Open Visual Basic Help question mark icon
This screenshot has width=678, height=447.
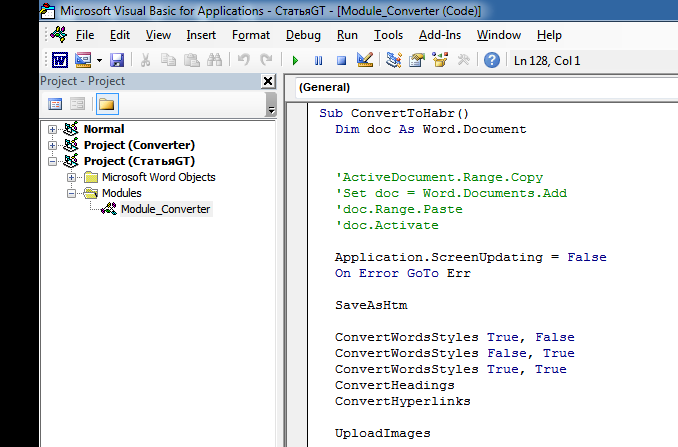pos(492,60)
